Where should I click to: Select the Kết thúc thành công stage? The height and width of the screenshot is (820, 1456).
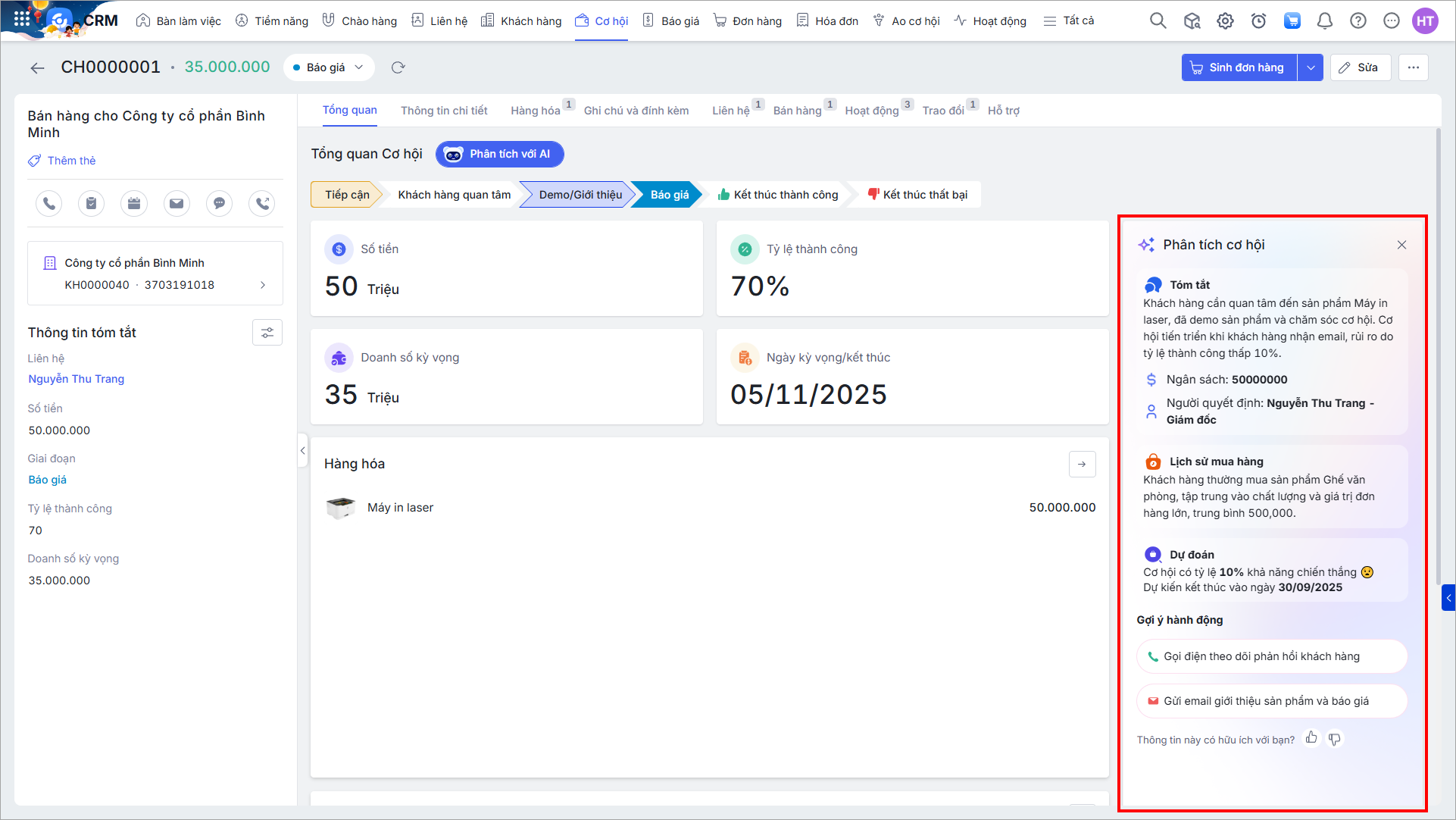pyautogui.click(x=778, y=195)
